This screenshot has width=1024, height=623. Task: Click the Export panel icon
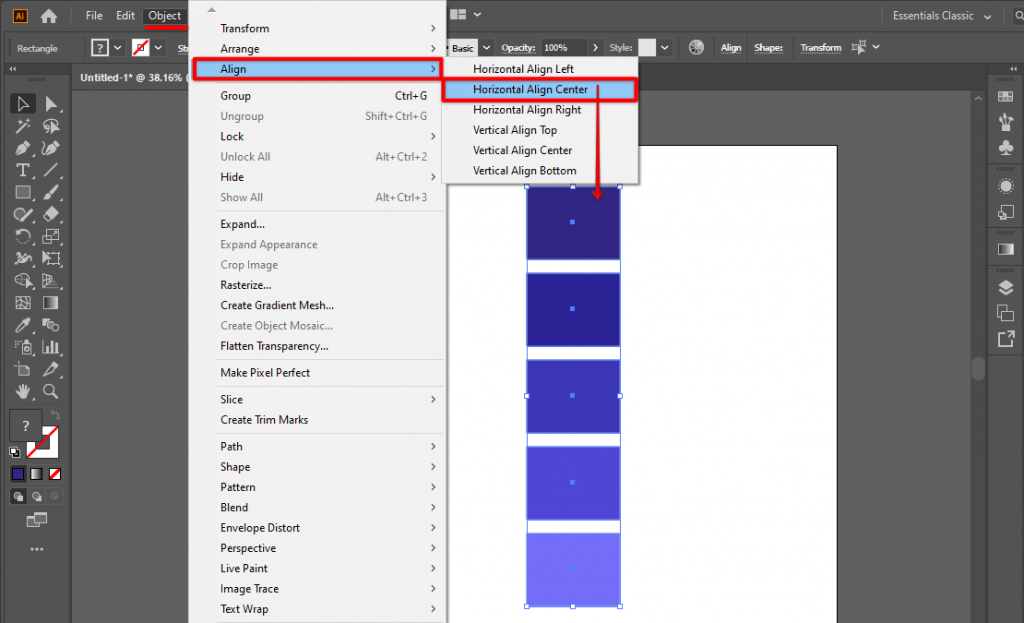[x=1005, y=341]
